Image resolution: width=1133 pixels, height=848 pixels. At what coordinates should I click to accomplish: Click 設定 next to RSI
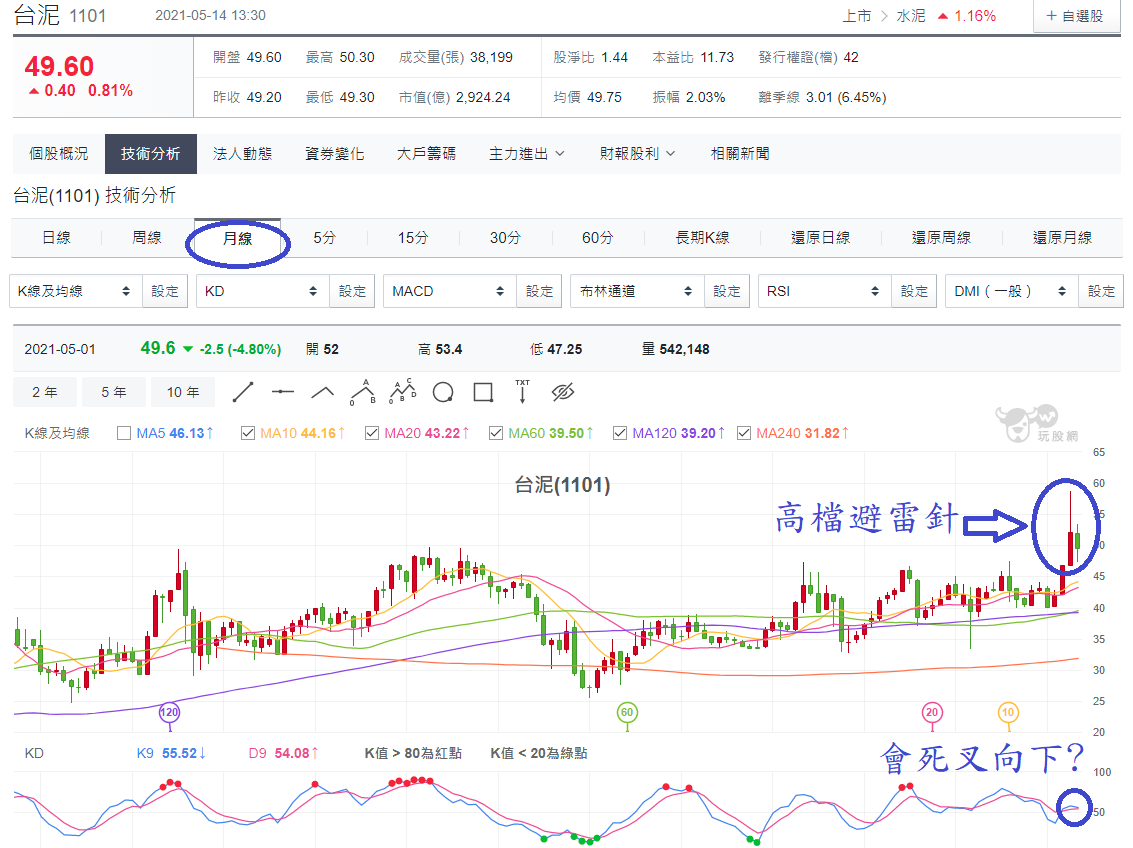click(x=913, y=291)
